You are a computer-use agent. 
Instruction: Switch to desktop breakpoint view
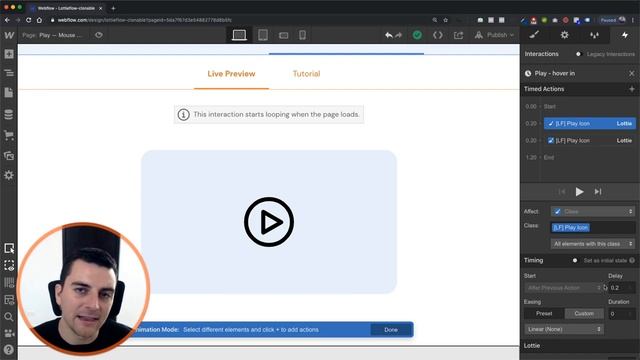(239, 35)
